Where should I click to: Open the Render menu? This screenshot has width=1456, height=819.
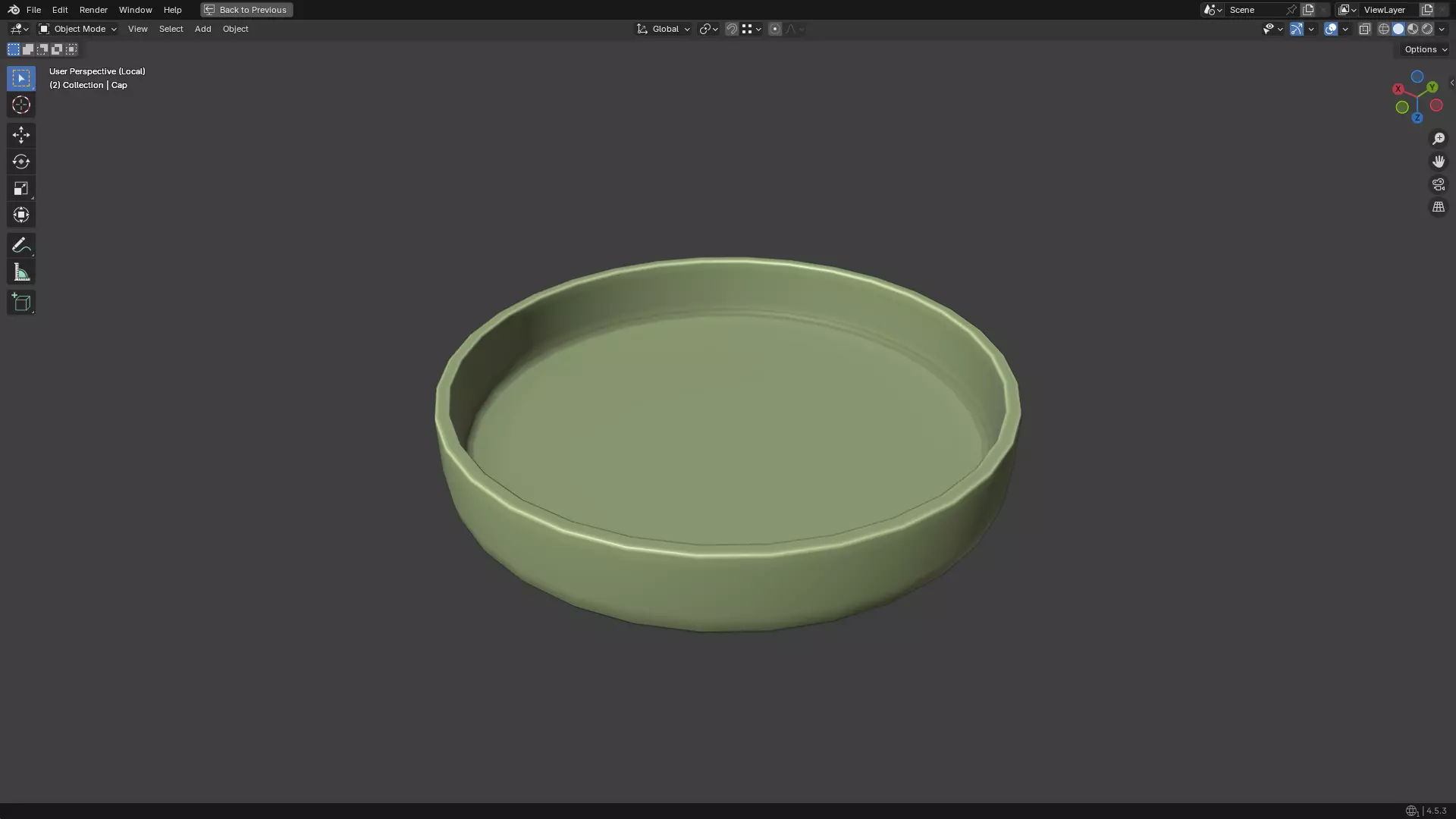(93, 10)
